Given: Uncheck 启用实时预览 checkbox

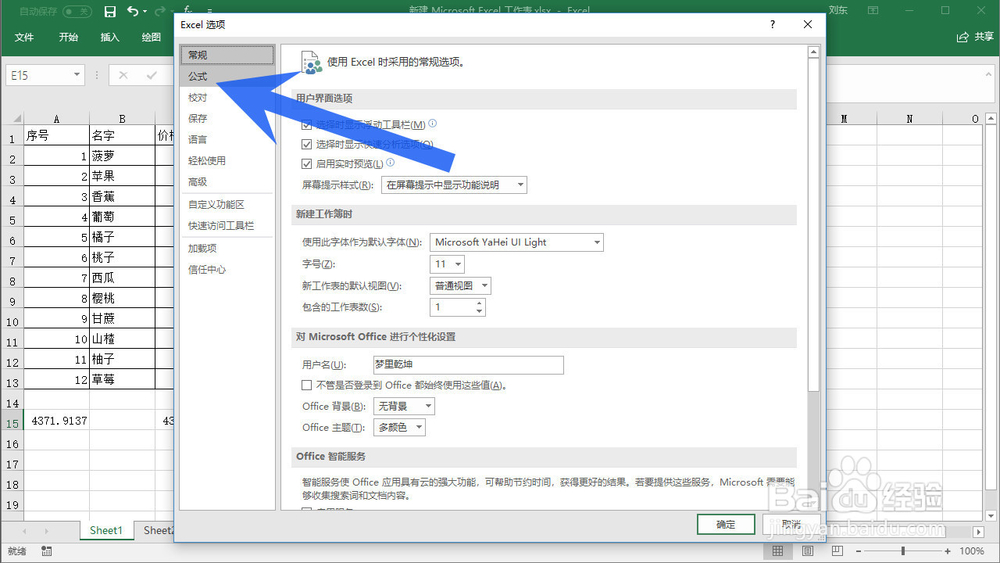Looking at the screenshot, I should pos(307,164).
